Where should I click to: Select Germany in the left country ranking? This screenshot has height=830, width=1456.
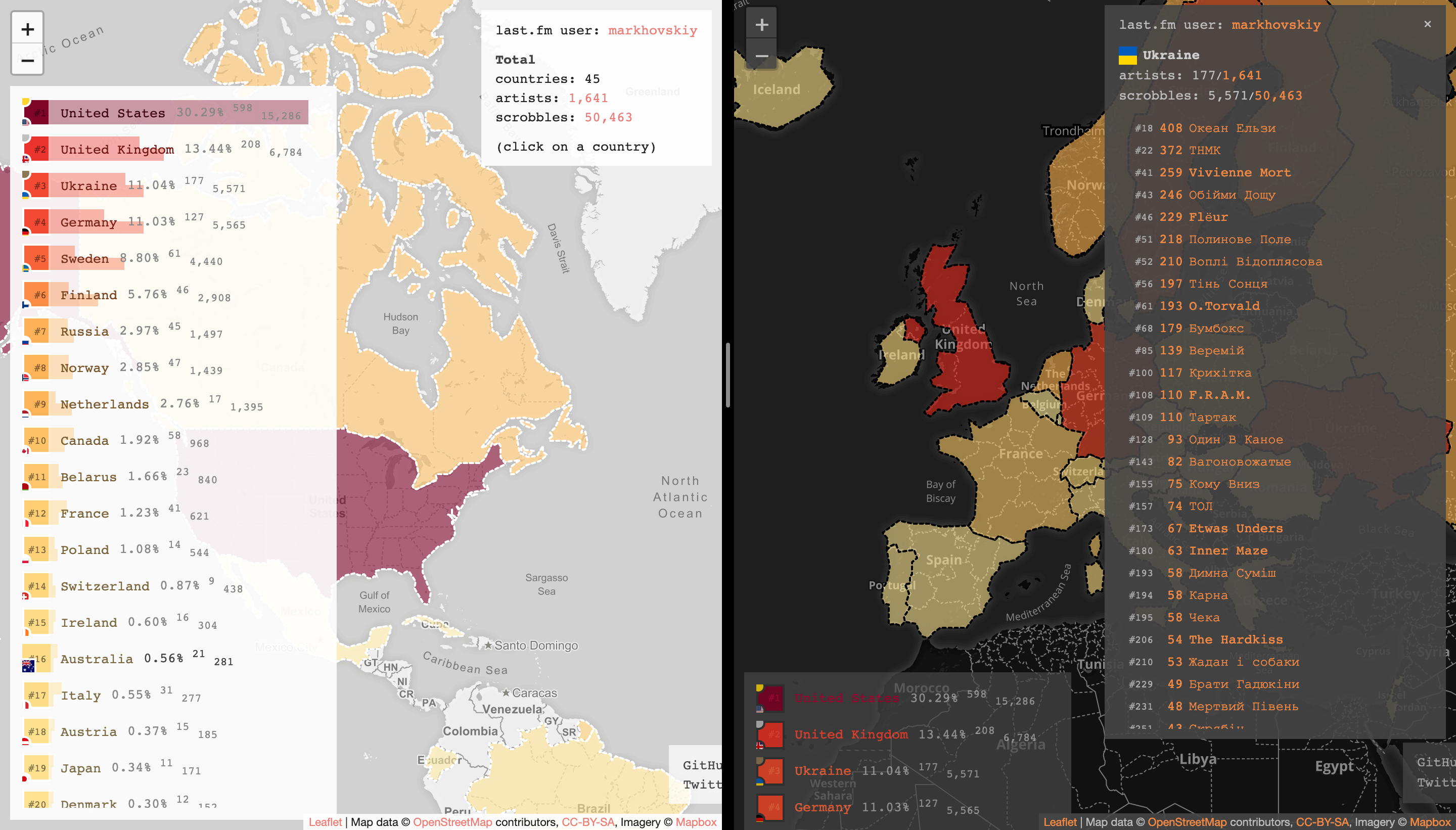point(134,222)
